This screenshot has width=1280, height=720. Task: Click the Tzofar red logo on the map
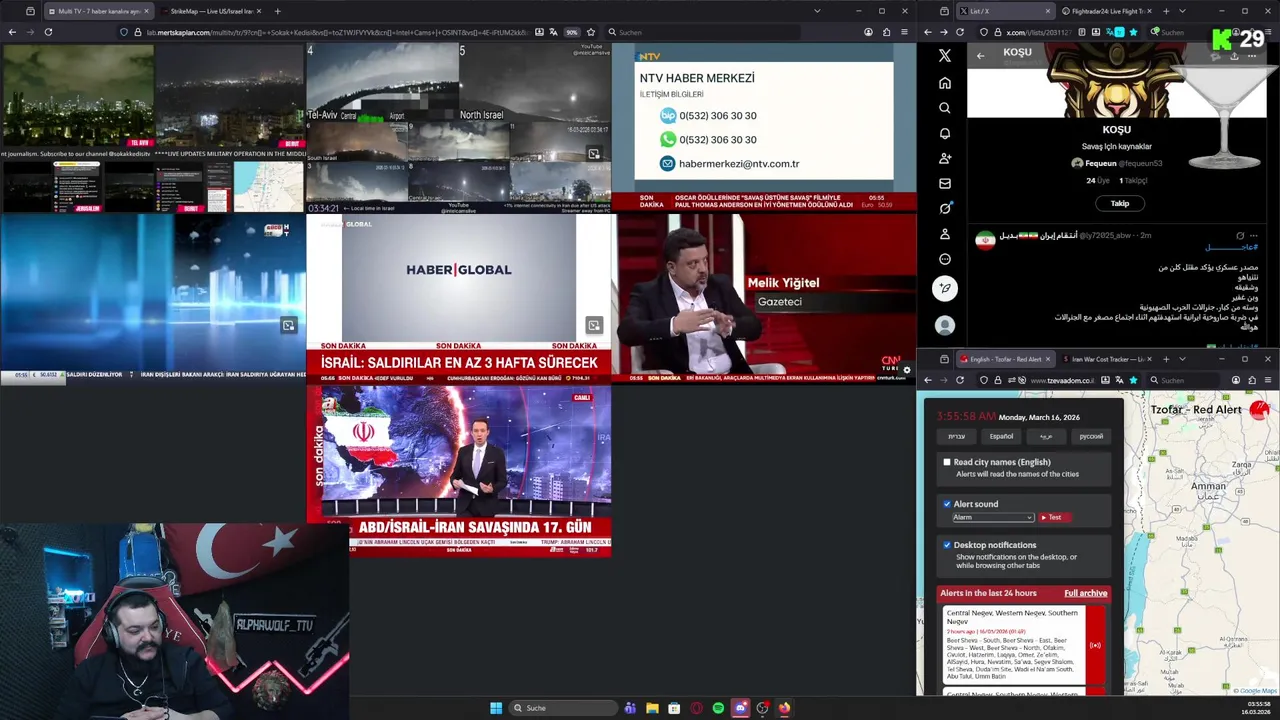(x=1259, y=409)
